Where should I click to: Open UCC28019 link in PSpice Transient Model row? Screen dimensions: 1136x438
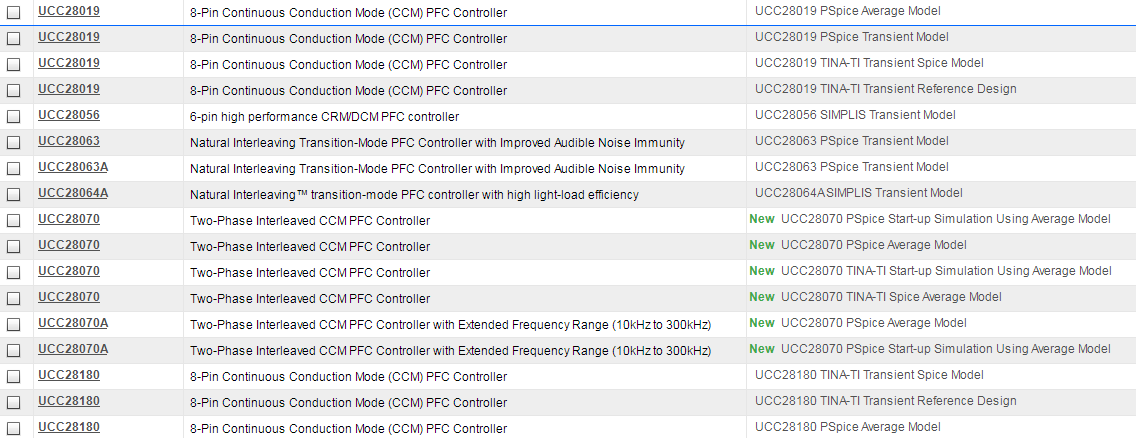point(69,37)
